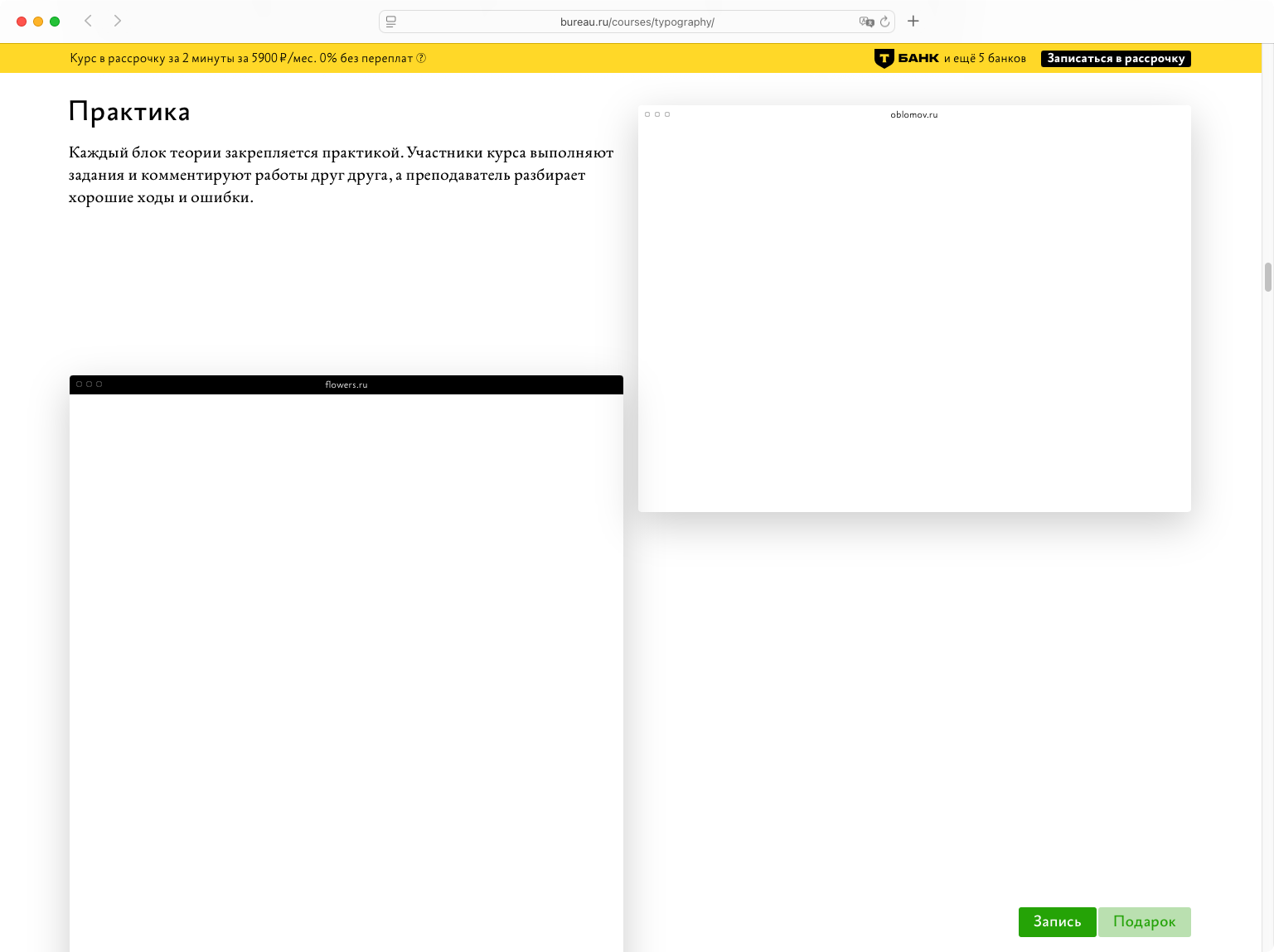Open the page menu icon in address bar
1274x952 pixels.
pyautogui.click(x=391, y=22)
